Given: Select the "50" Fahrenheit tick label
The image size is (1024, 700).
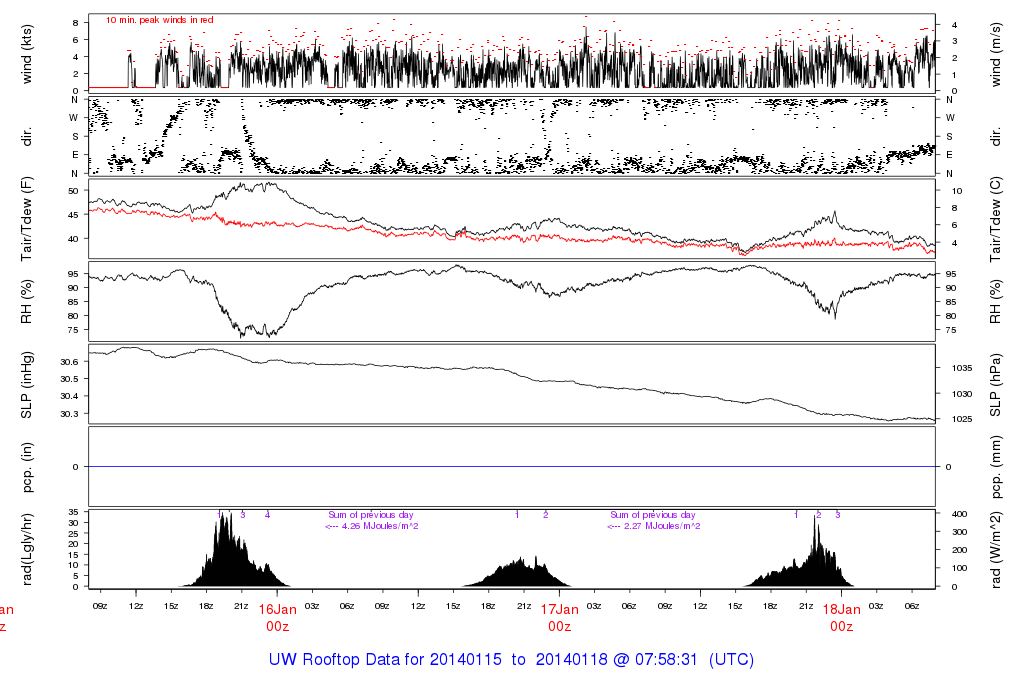Looking at the screenshot, I should point(73,191).
